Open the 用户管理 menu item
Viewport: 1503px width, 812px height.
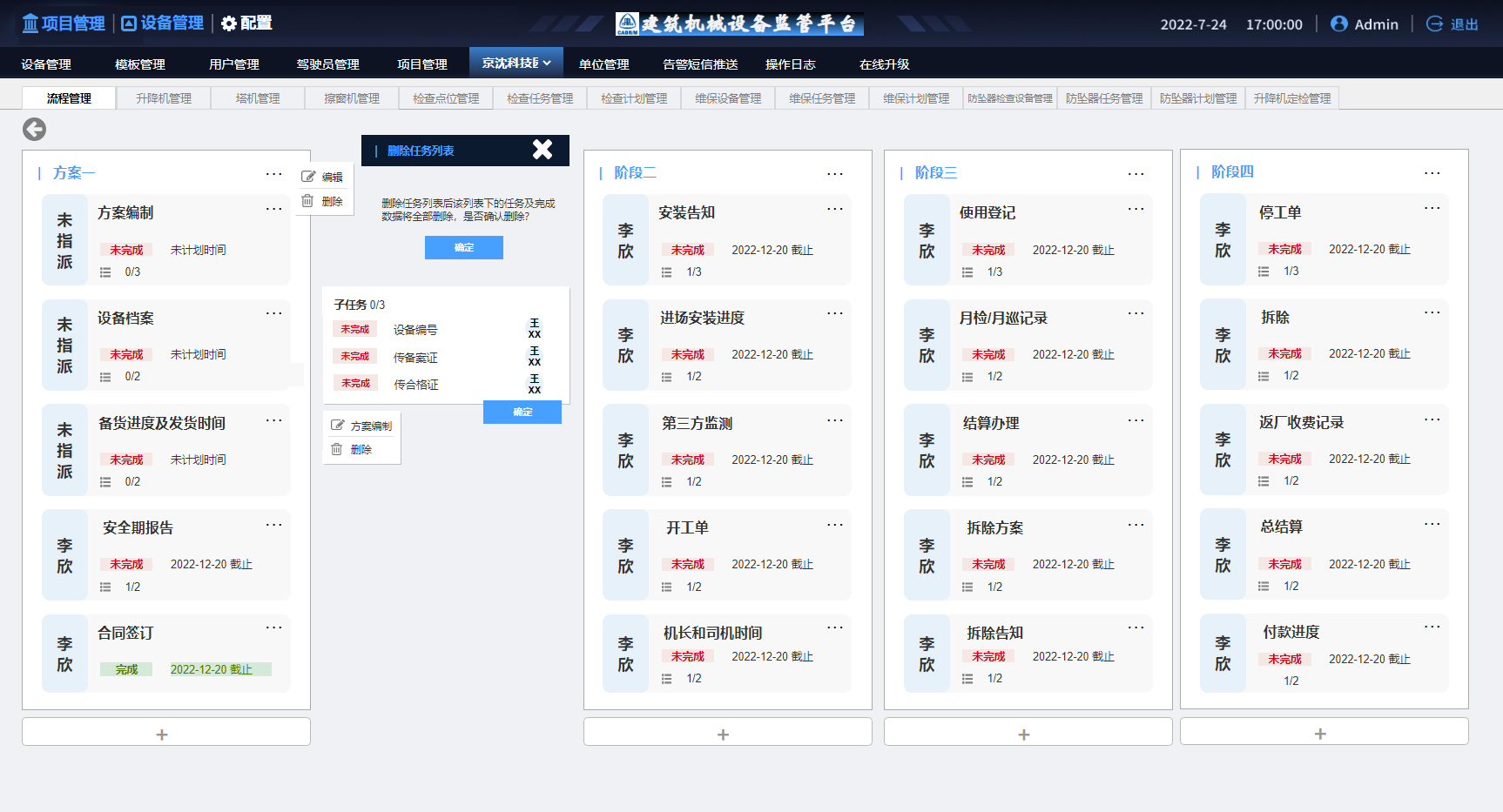click(234, 64)
